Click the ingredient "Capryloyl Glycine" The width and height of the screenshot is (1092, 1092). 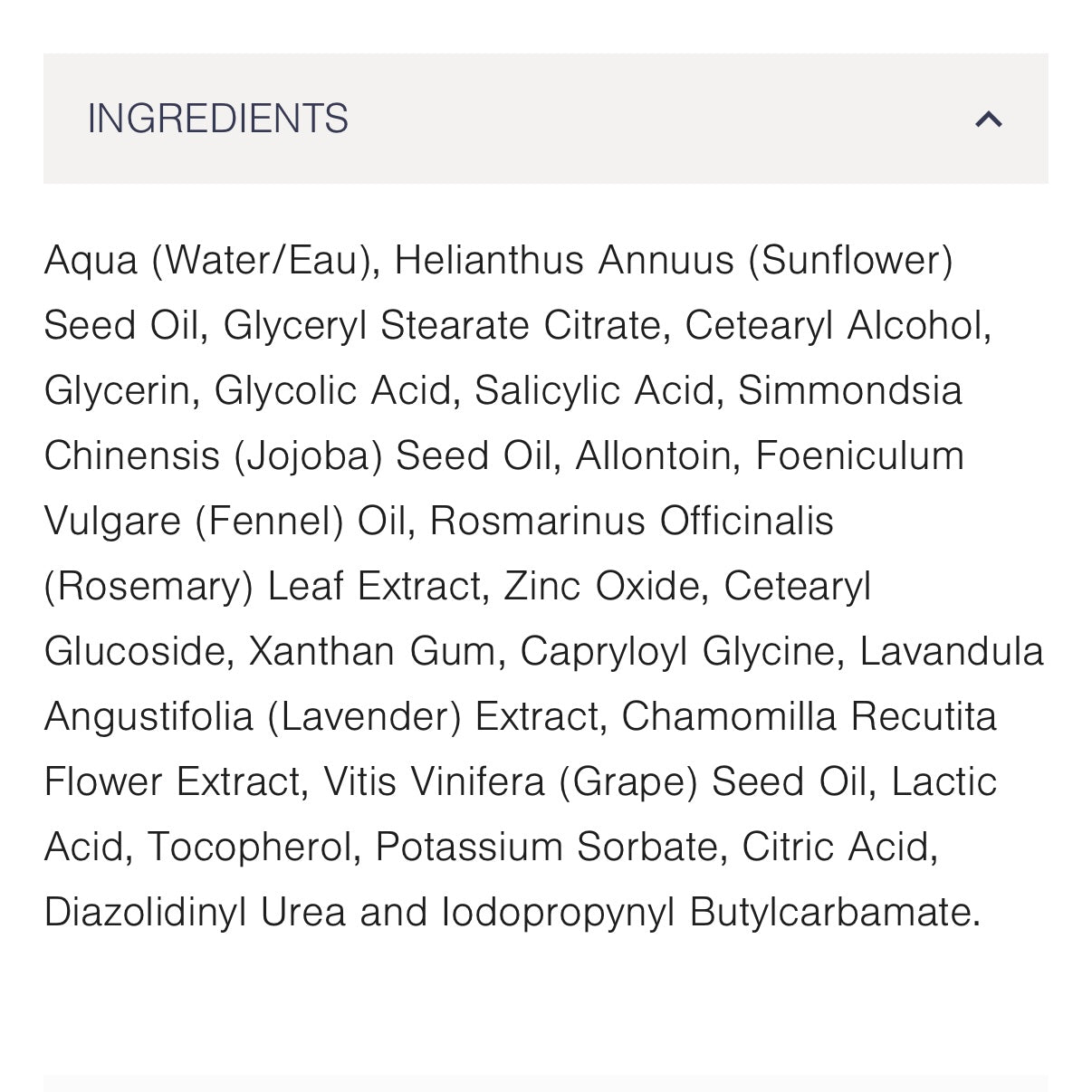(676, 652)
